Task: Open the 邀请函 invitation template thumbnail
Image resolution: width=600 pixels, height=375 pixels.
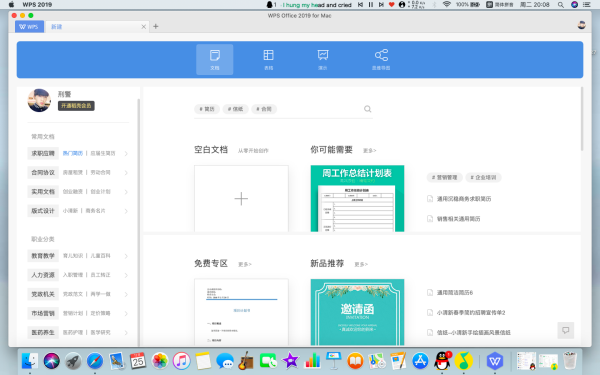Action: click(357, 312)
